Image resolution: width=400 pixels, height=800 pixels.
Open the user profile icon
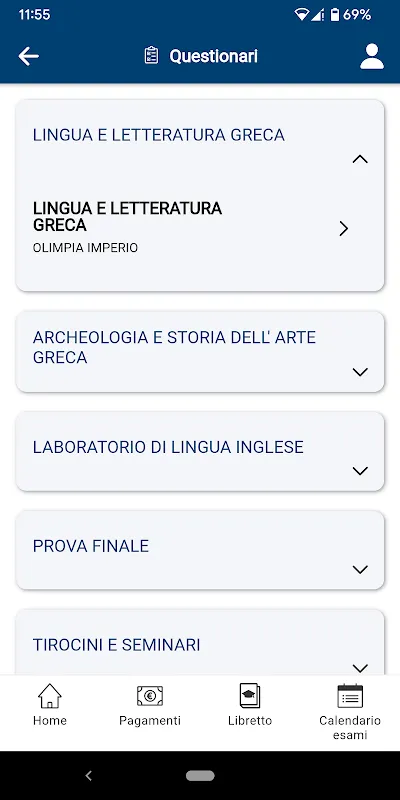tap(372, 56)
